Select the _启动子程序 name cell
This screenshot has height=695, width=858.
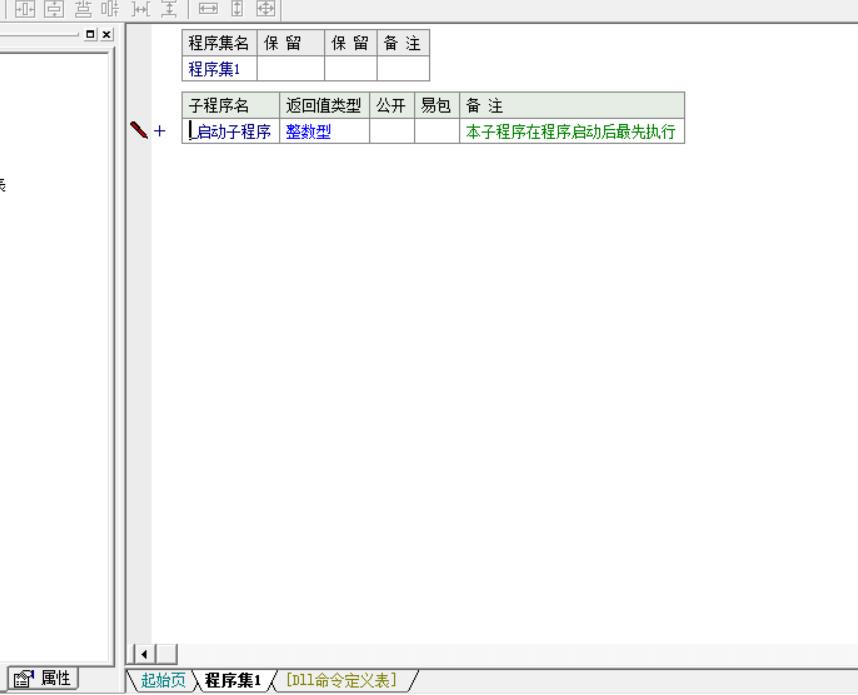230,131
